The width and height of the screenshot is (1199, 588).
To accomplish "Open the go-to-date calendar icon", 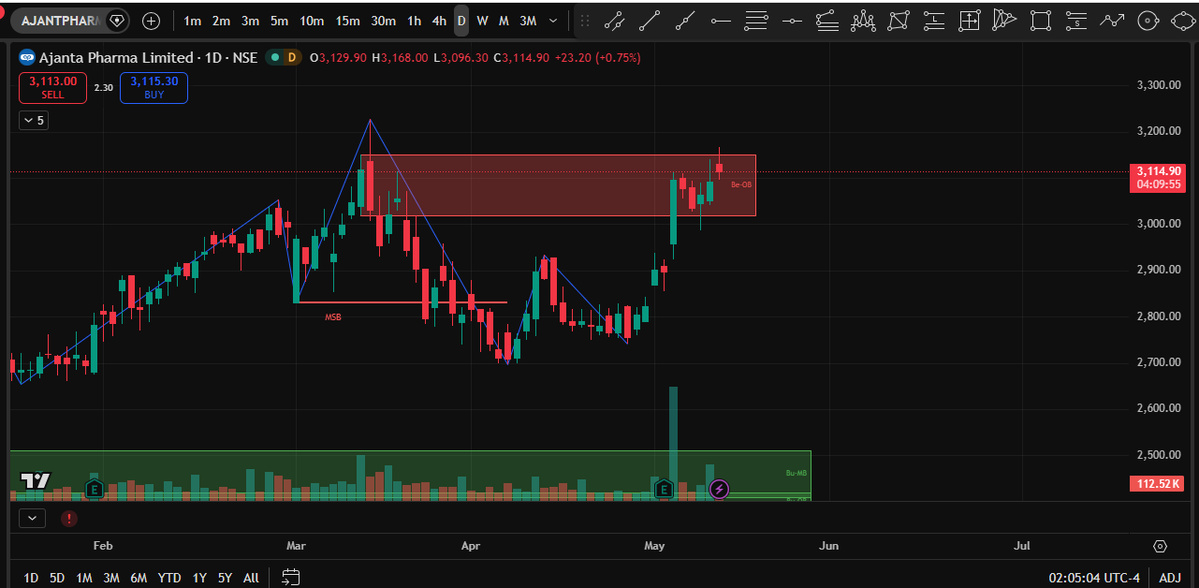I will click(291, 577).
